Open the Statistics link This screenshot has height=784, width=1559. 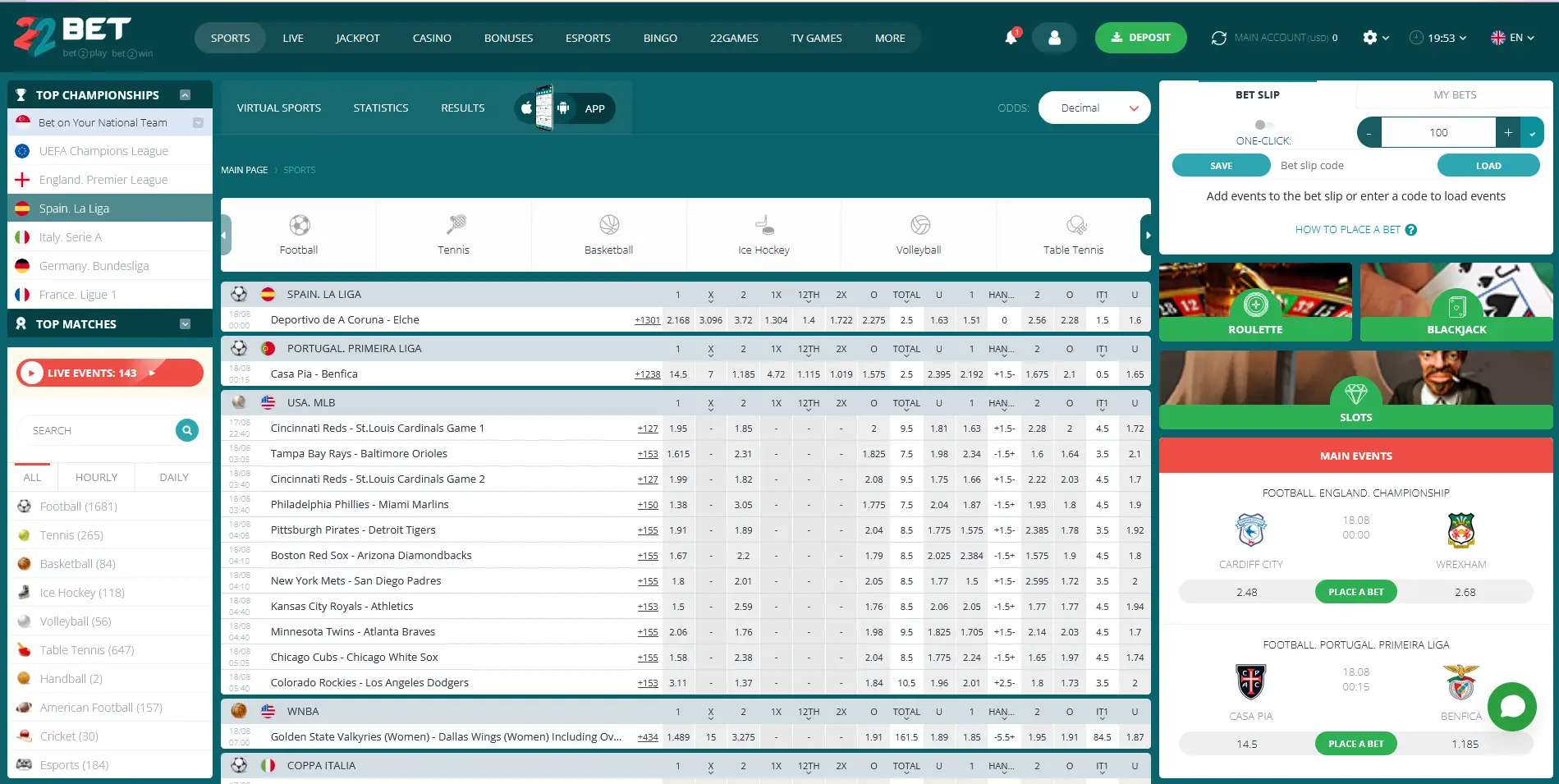(381, 108)
